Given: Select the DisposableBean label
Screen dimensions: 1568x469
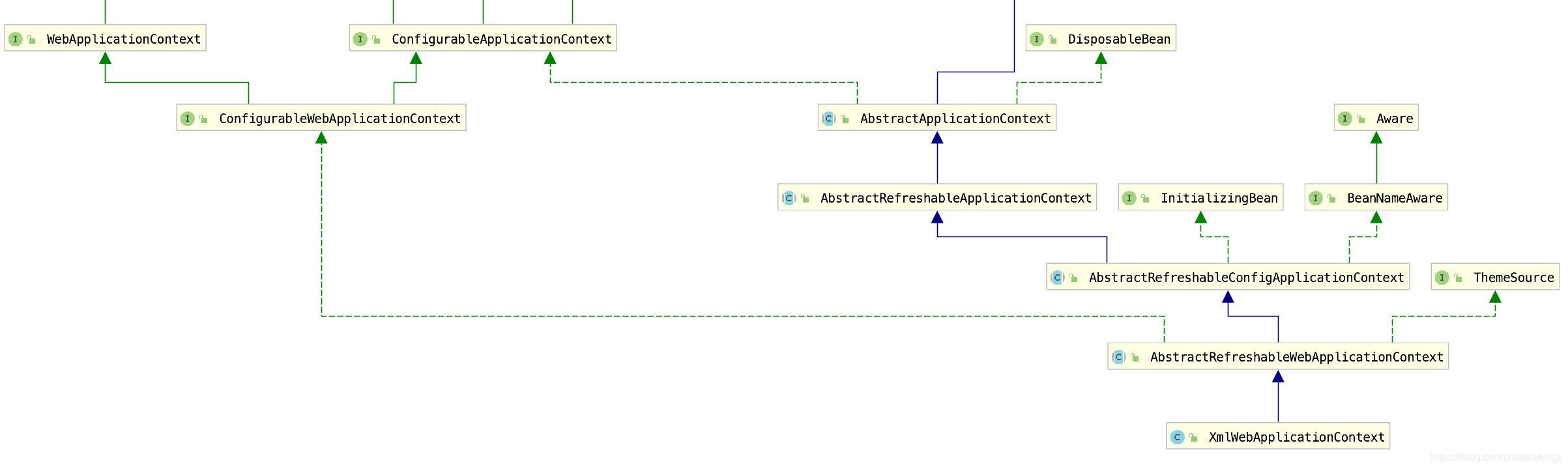Looking at the screenshot, I should (x=1119, y=39).
